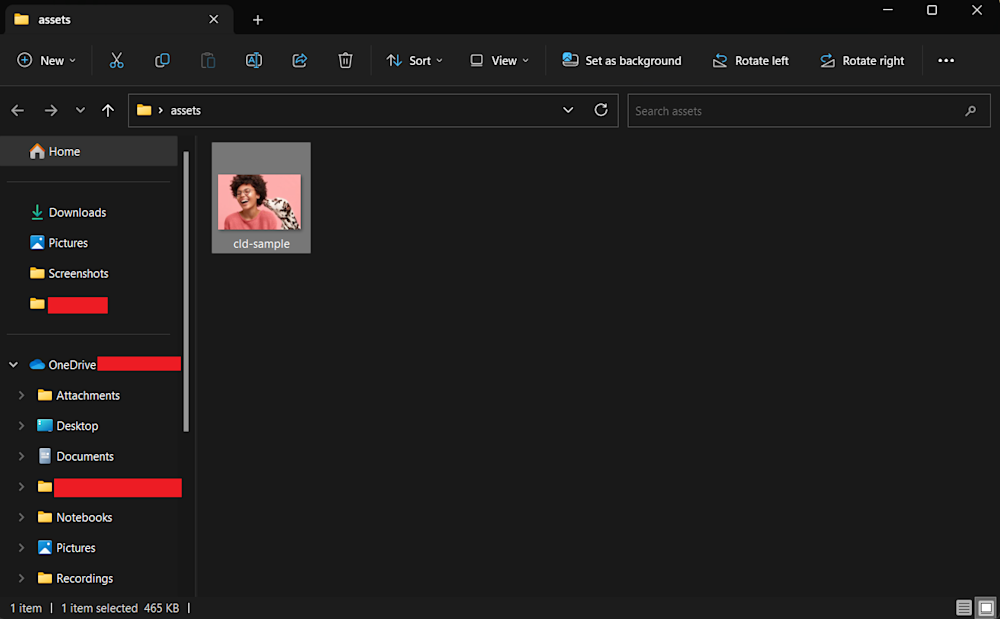Open the See more ellipsis menu
Image resolution: width=1000 pixels, height=619 pixels.
946,61
